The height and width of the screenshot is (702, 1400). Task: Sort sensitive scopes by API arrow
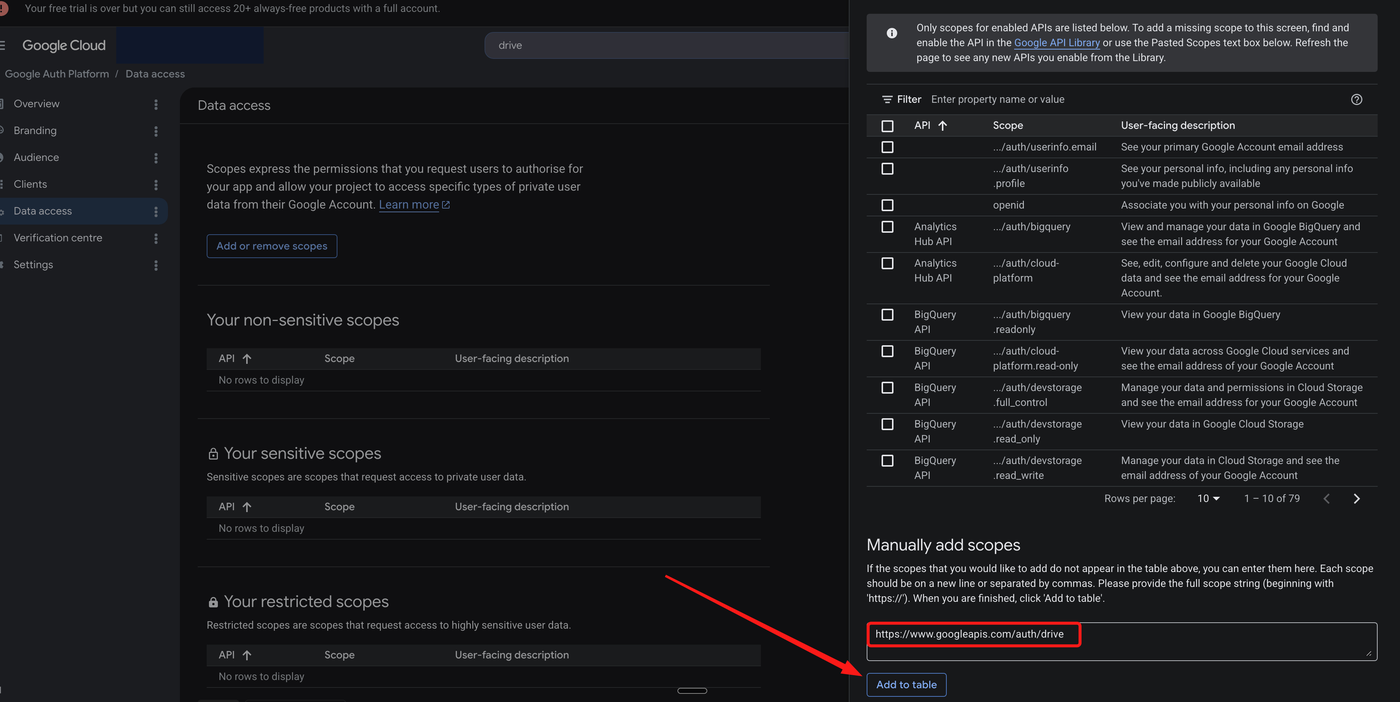(x=247, y=507)
